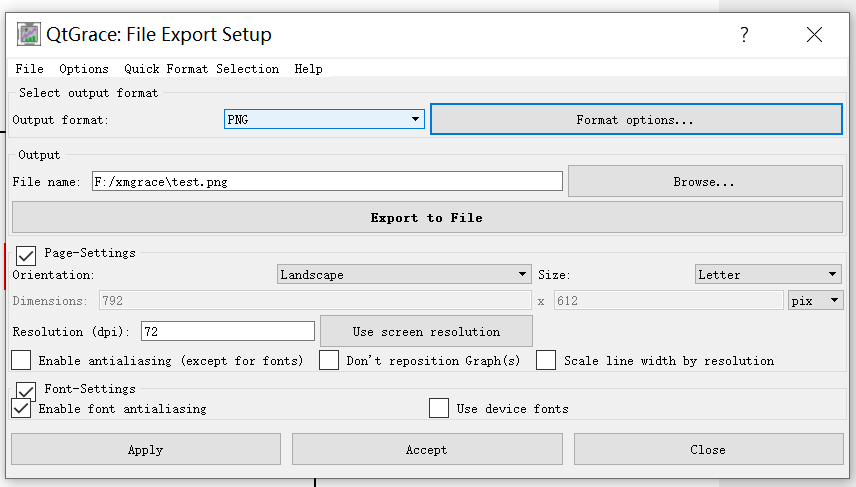
Task: Open the pix units dropdown
Action: pos(815,300)
